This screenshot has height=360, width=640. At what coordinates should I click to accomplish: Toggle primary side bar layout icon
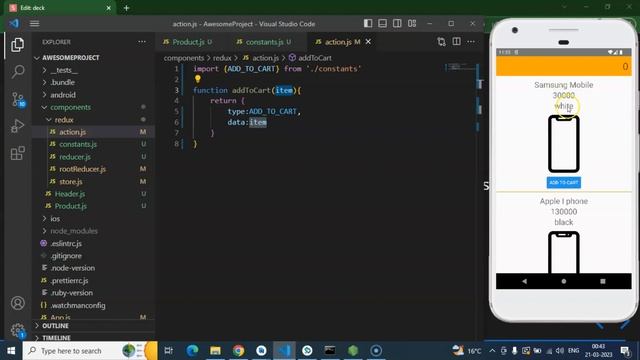point(368,23)
